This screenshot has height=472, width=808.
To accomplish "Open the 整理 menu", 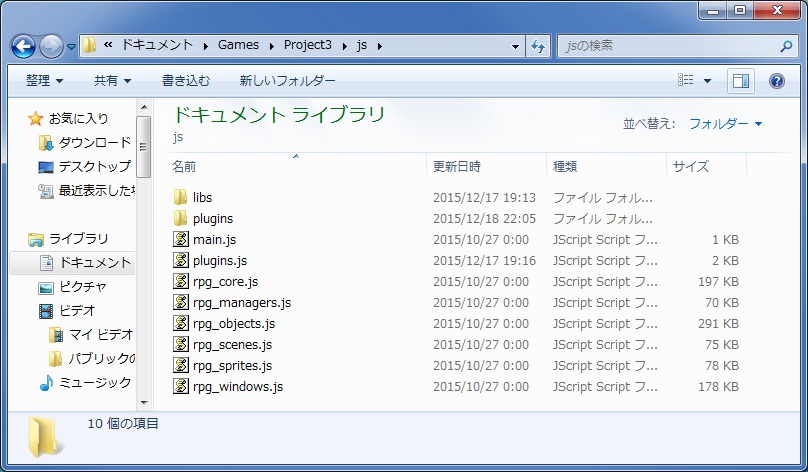I will pyautogui.click(x=44, y=80).
